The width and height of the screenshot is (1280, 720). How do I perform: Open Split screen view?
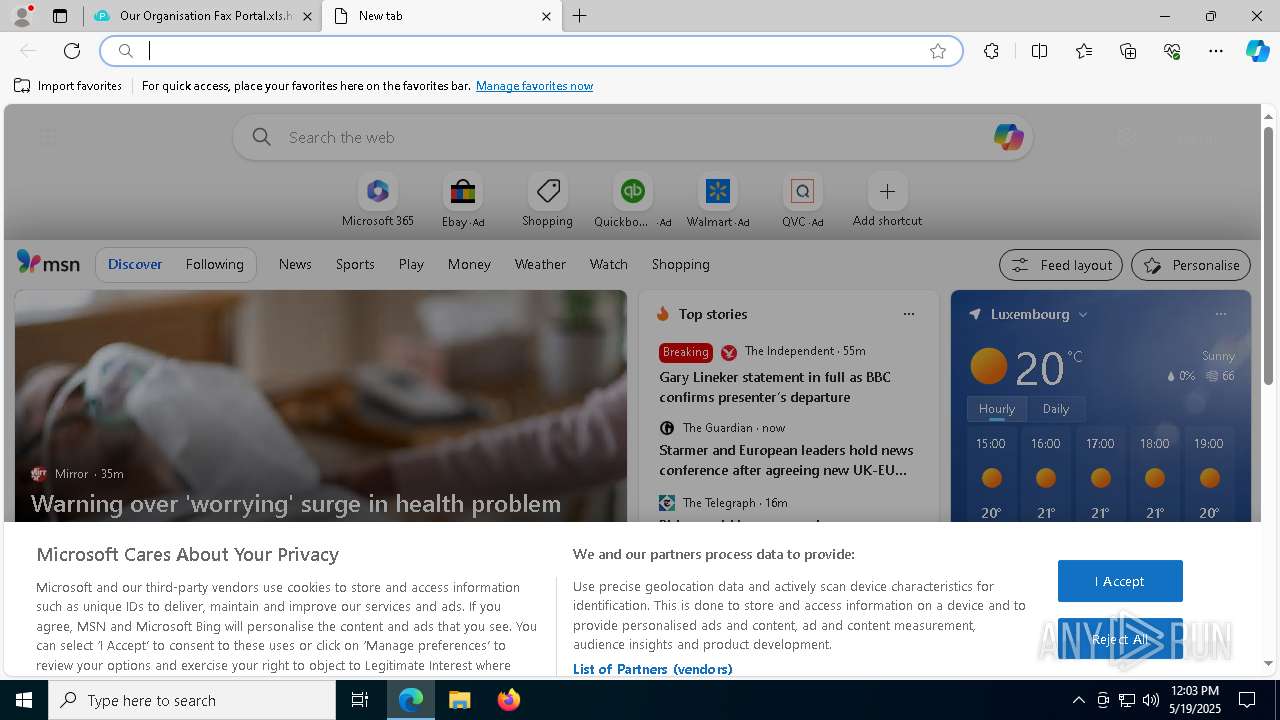1039,51
